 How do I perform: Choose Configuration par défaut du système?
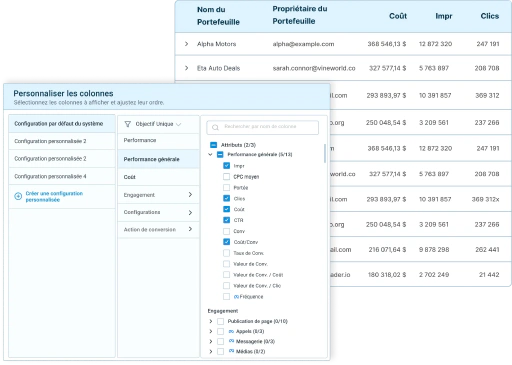coord(62,124)
